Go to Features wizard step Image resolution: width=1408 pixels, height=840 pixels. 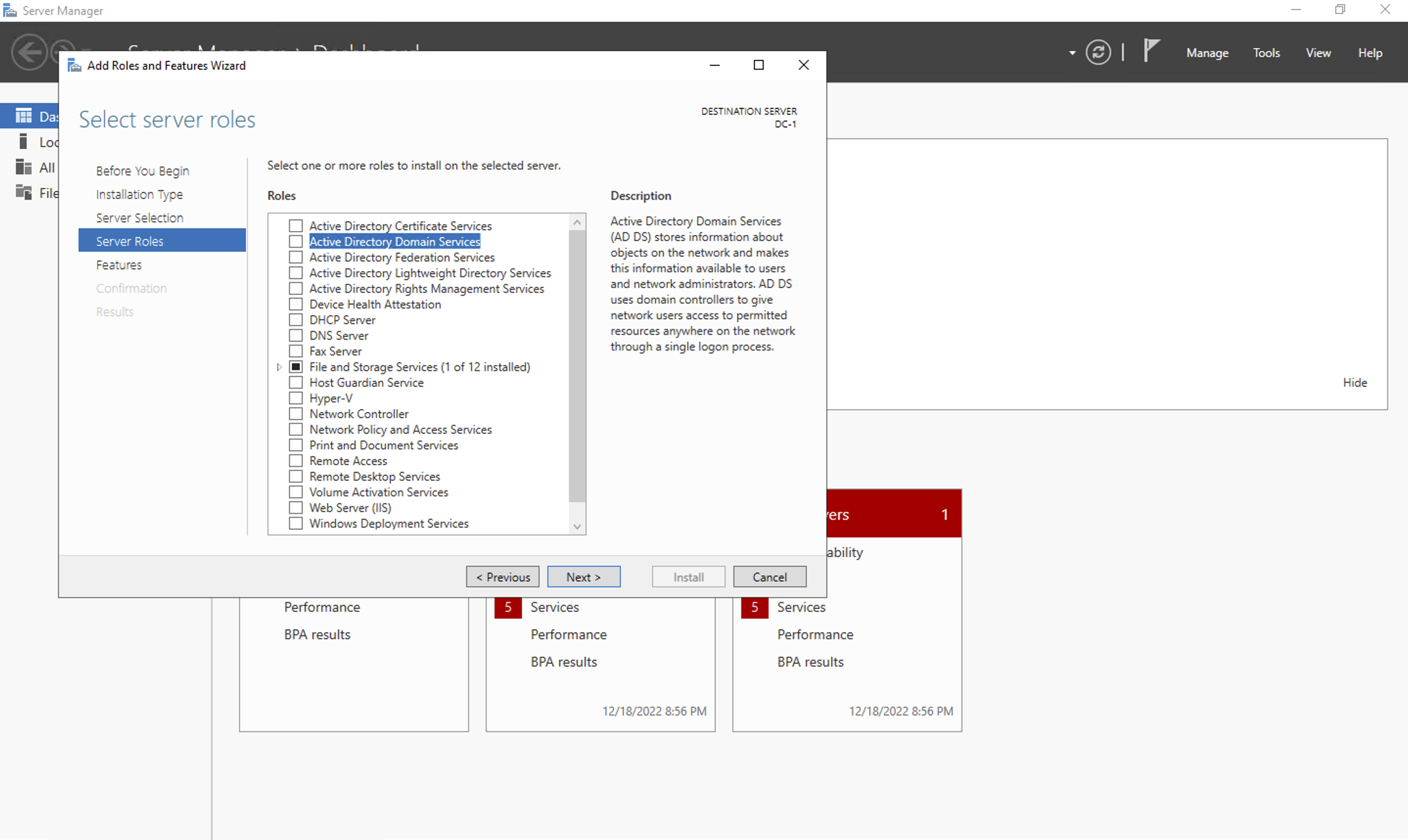pos(119,265)
